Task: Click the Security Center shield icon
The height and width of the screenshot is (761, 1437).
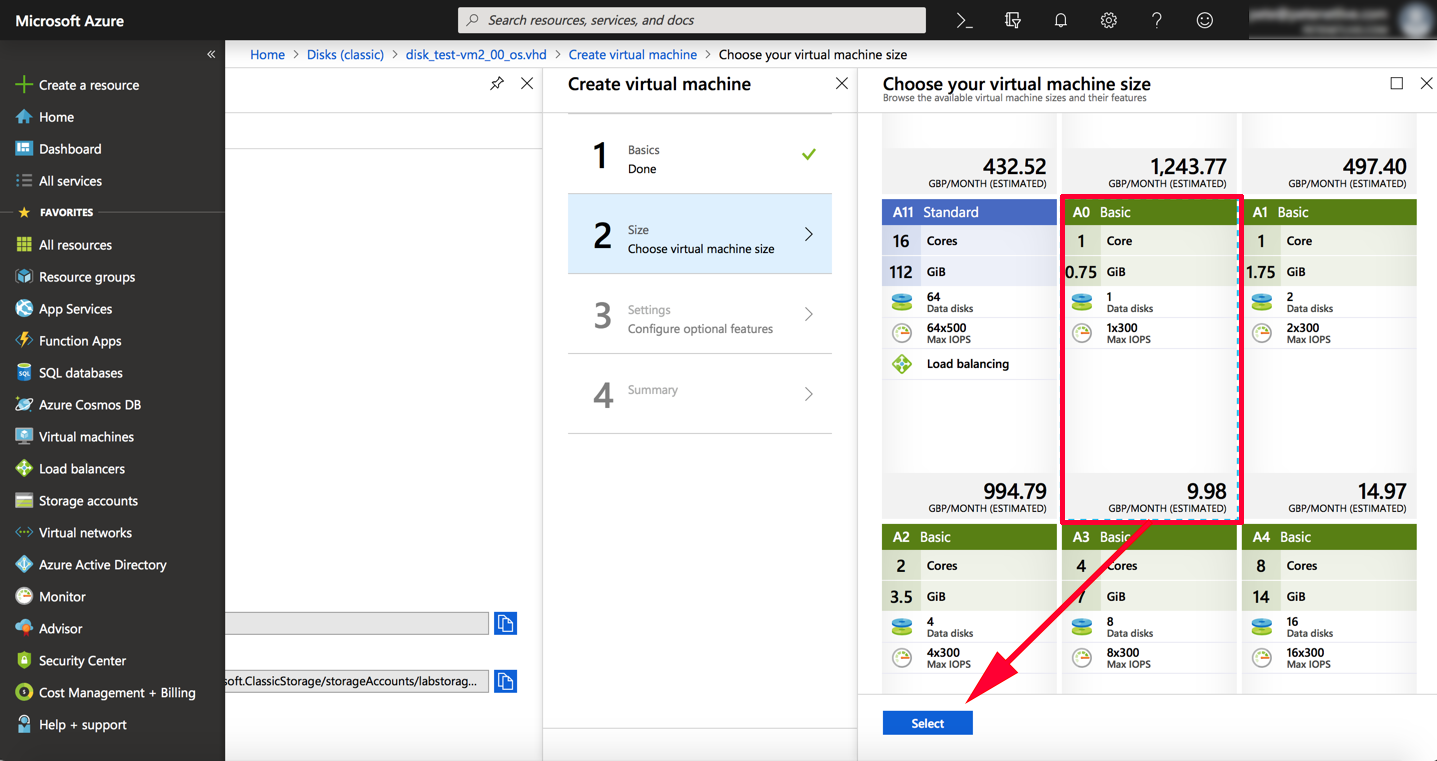Action: coord(24,661)
